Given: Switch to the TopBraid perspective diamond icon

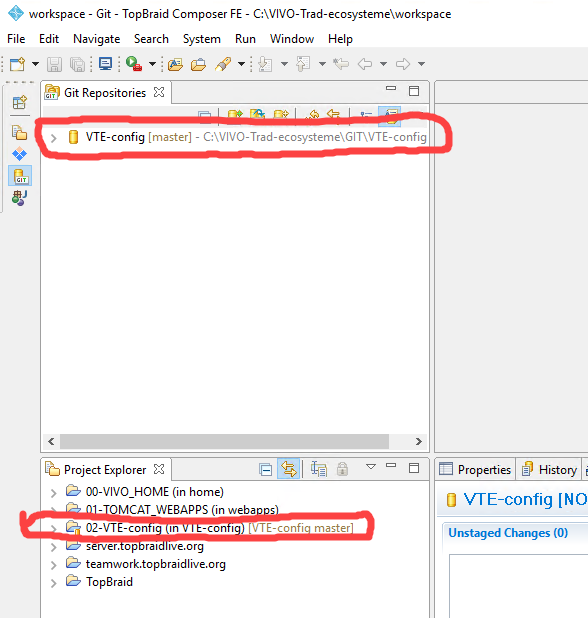Looking at the screenshot, I should [19, 154].
